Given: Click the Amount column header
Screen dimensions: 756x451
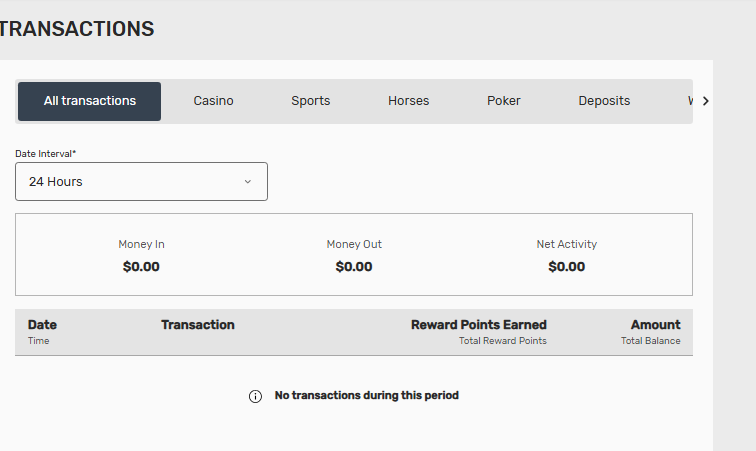Looking at the screenshot, I should [656, 325].
